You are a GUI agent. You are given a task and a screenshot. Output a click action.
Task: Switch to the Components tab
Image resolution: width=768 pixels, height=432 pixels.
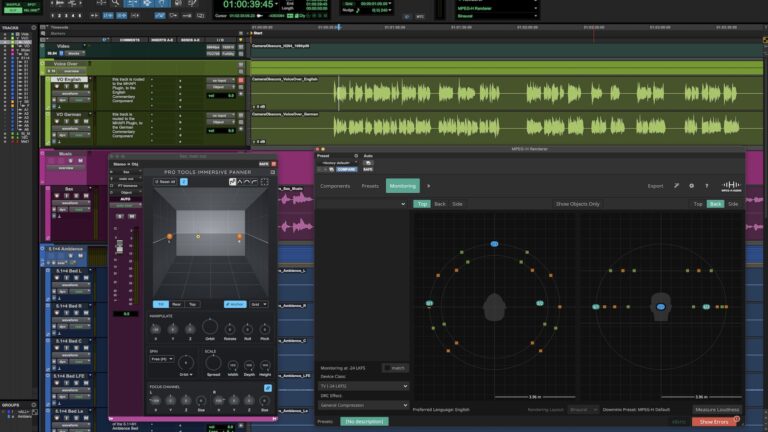pos(335,186)
